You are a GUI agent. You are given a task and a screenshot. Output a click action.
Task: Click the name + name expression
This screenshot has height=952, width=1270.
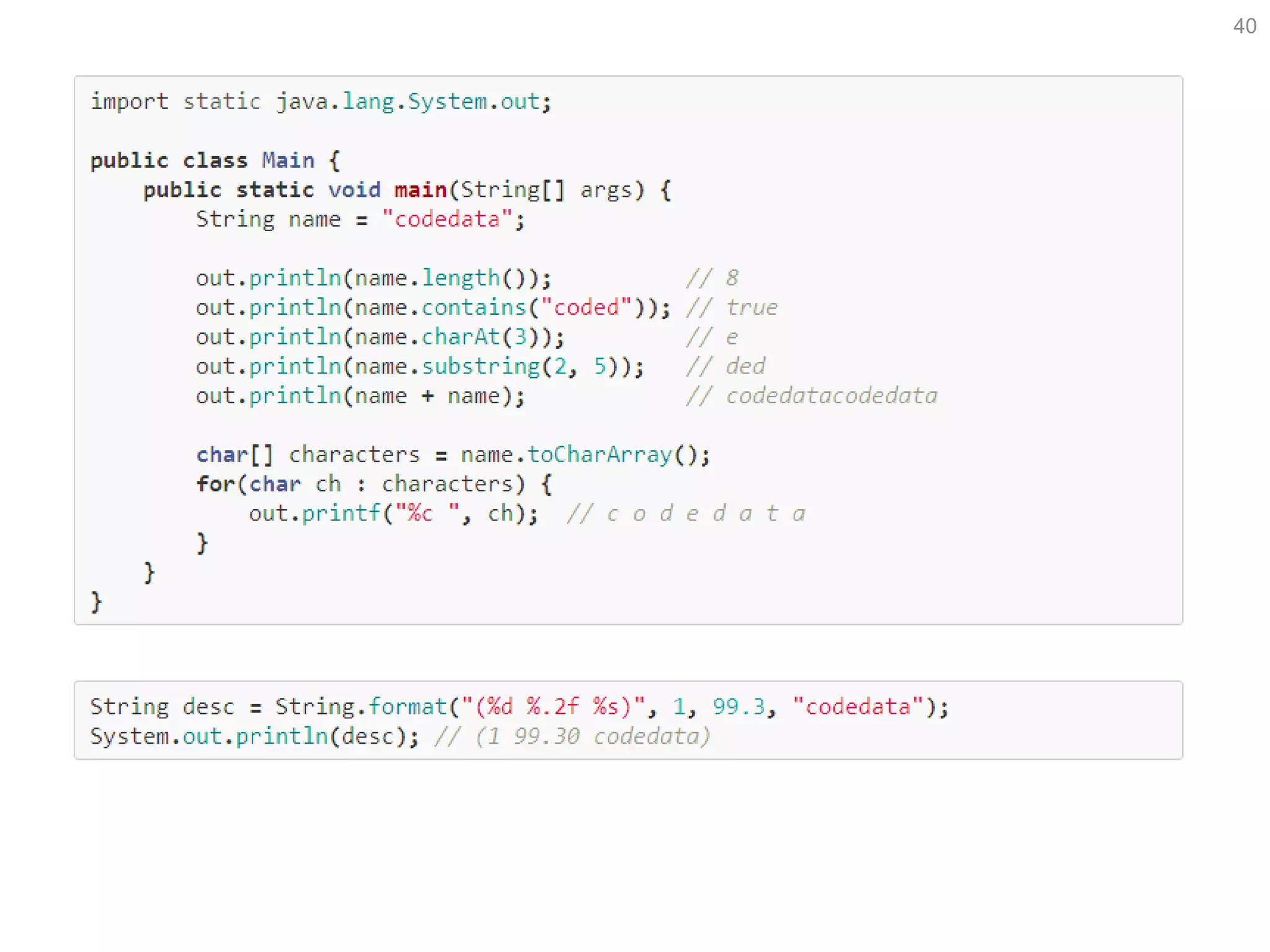click(427, 396)
